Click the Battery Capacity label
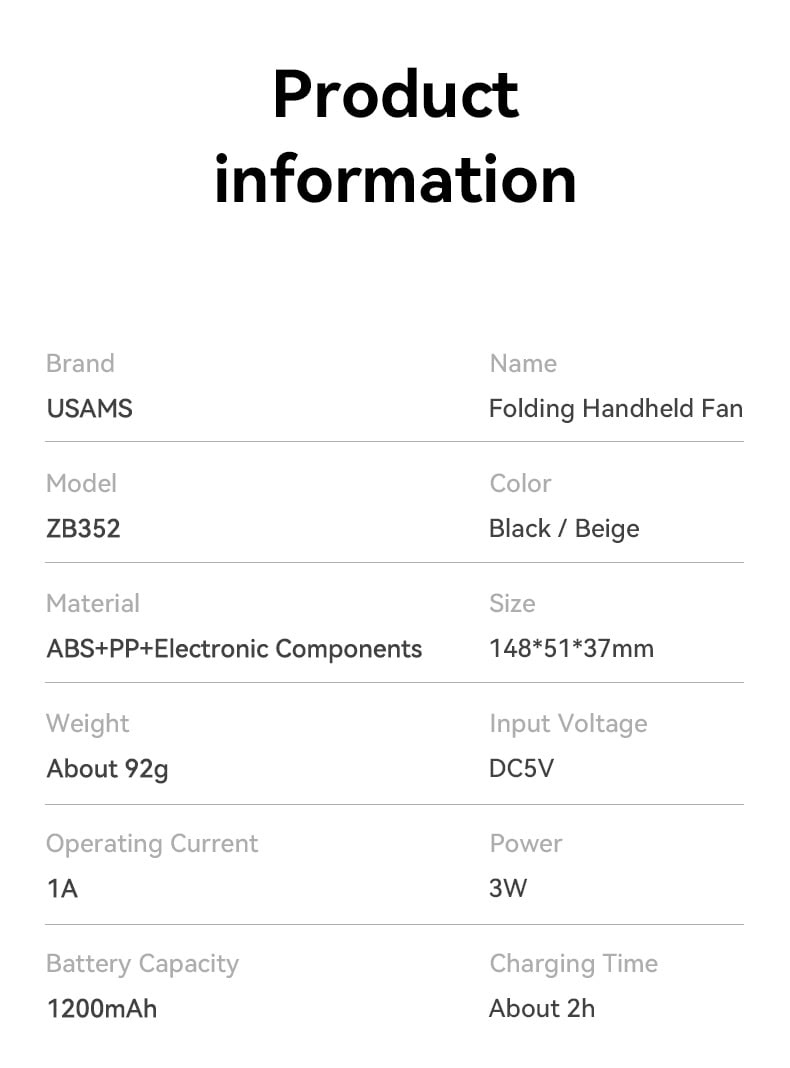Screen dimensions: 790x1068 click(x=143, y=964)
